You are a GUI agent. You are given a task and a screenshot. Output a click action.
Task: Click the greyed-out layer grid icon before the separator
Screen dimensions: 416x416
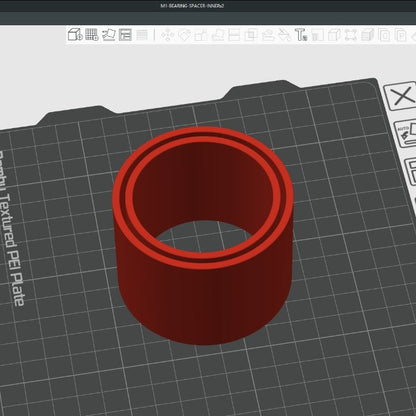[x=142, y=35]
